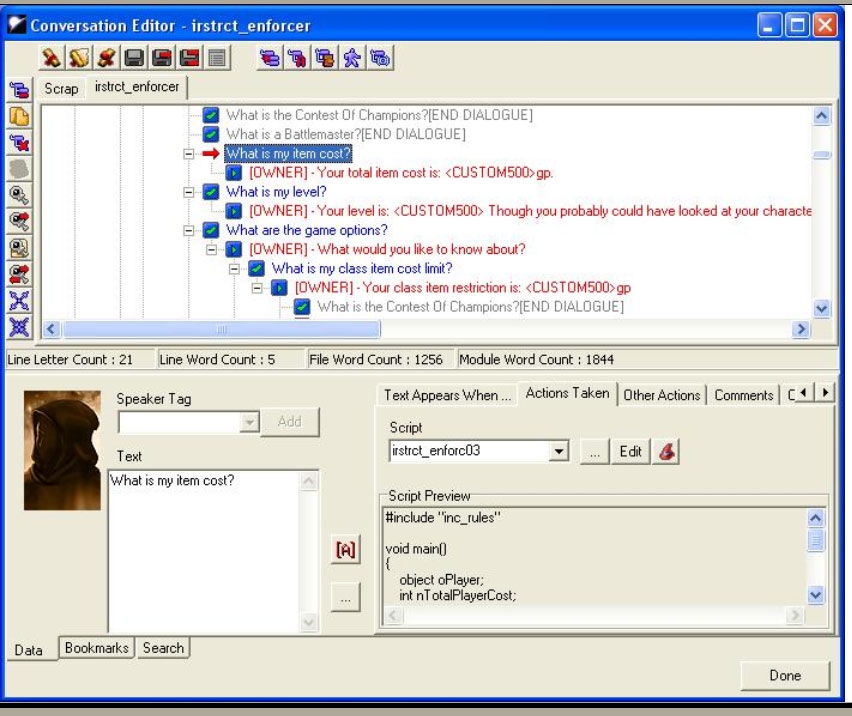The width and height of the screenshot is (852, 716).
Task: Collapse the "What is my item cost?" node
Action: coord(189,154)
